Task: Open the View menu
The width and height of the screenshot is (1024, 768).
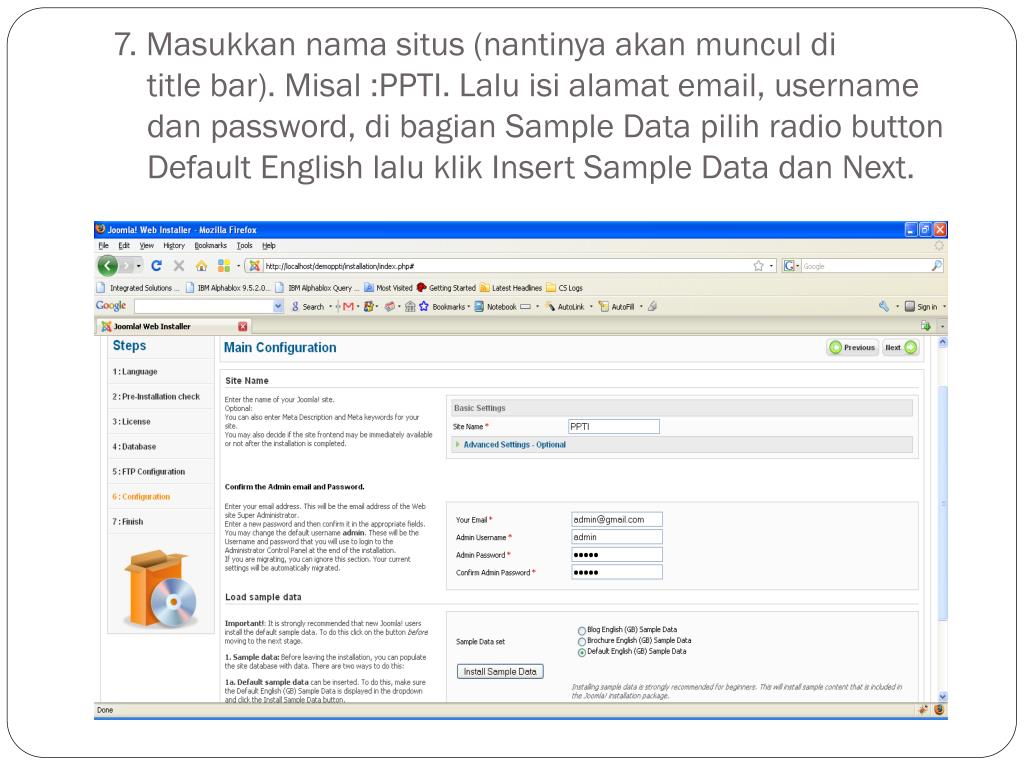Action: click(146, 246)
